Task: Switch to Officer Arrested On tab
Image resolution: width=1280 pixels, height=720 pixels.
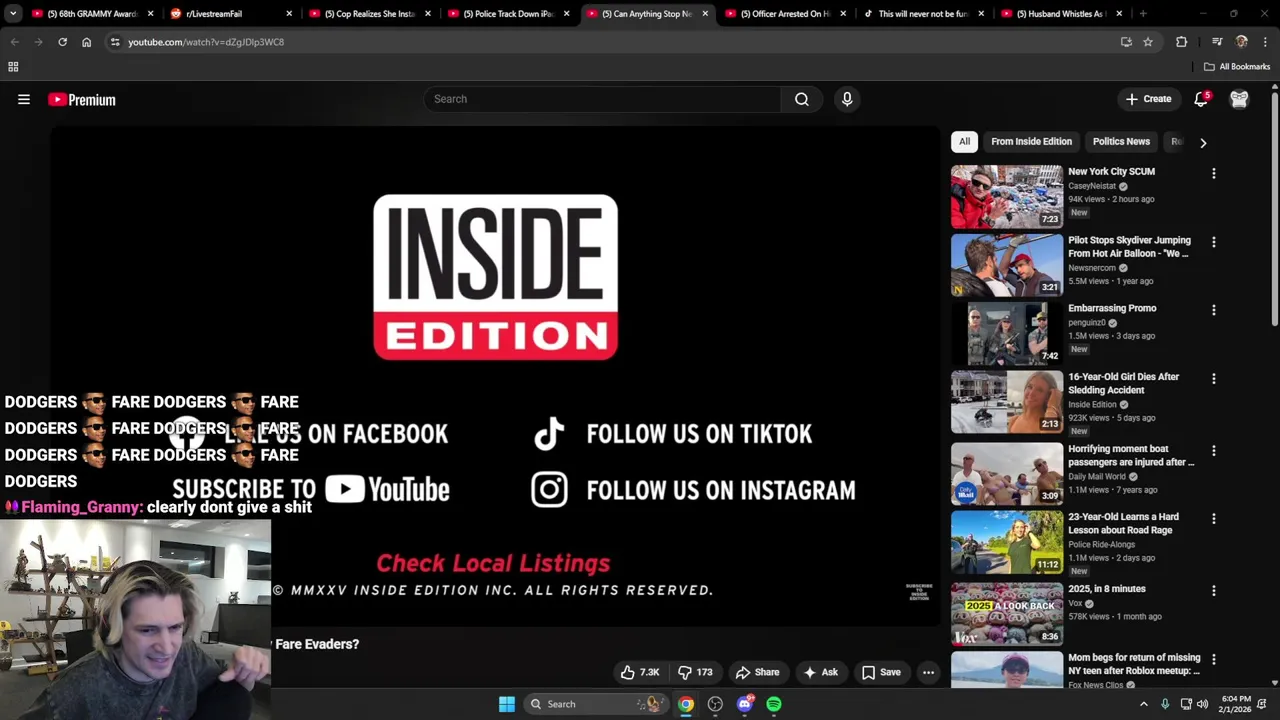Action: [785, 14]
